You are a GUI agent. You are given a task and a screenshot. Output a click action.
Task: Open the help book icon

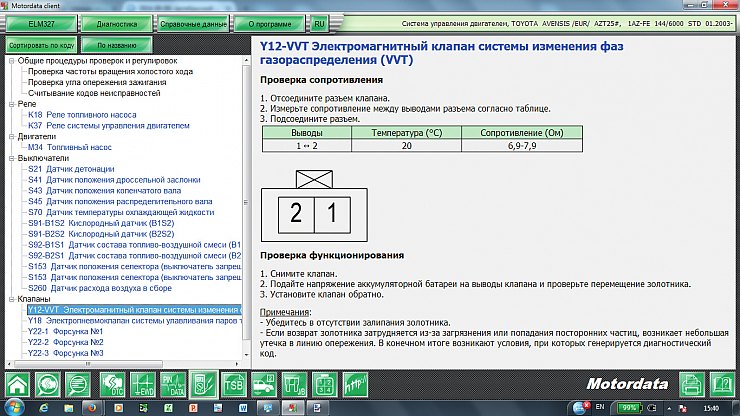722,384
